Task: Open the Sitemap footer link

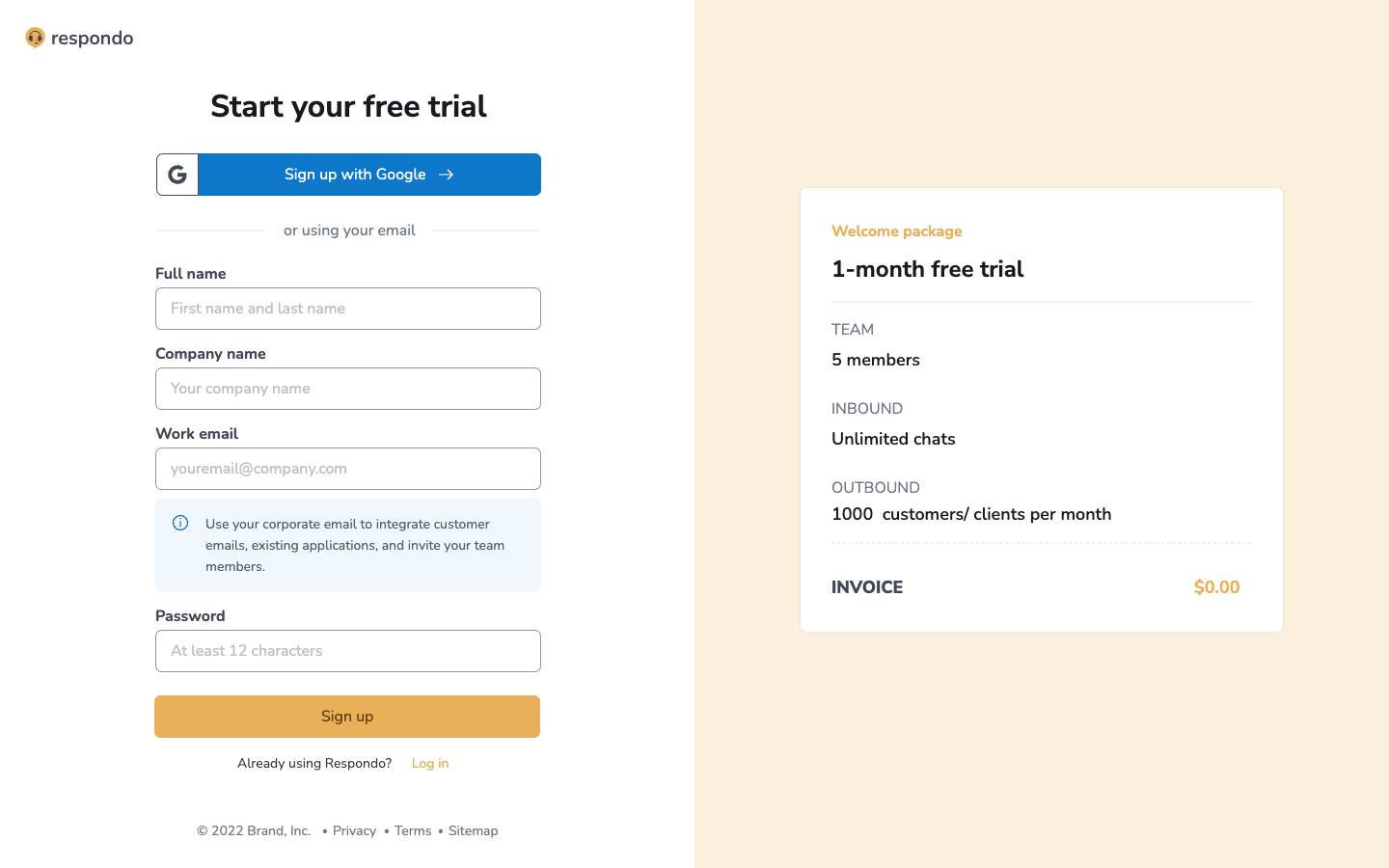Action: [x=473, y=830]
